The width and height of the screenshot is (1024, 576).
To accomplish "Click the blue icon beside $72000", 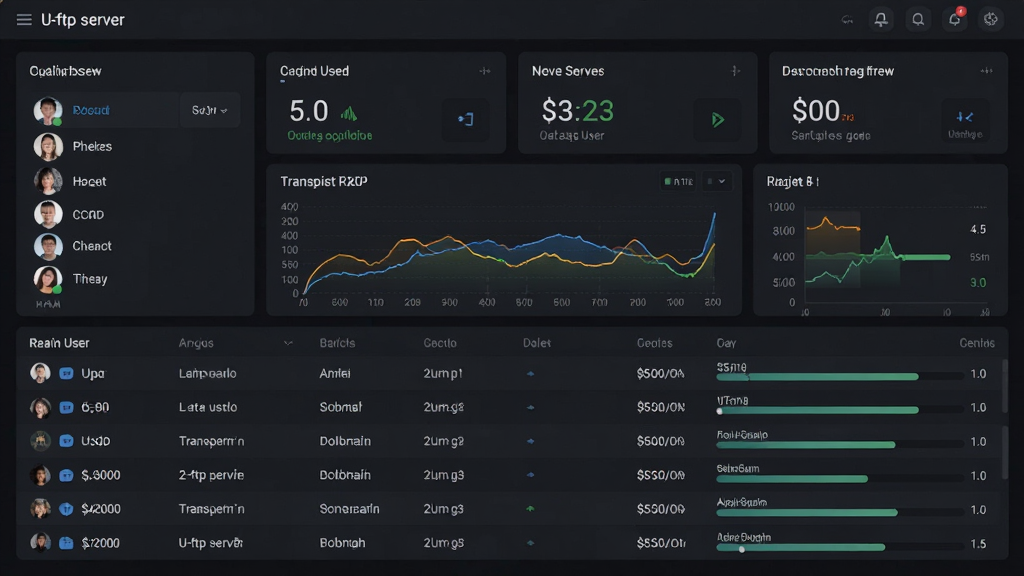I will click(x=66, y=543).
